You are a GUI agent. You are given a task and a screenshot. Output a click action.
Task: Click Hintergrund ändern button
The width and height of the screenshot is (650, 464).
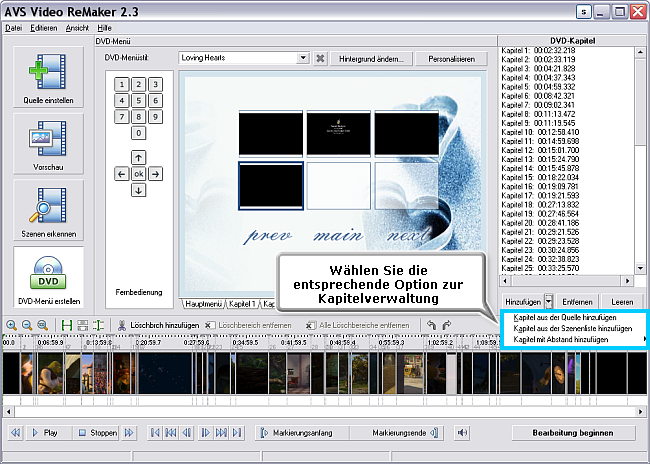tap(371, 59)
